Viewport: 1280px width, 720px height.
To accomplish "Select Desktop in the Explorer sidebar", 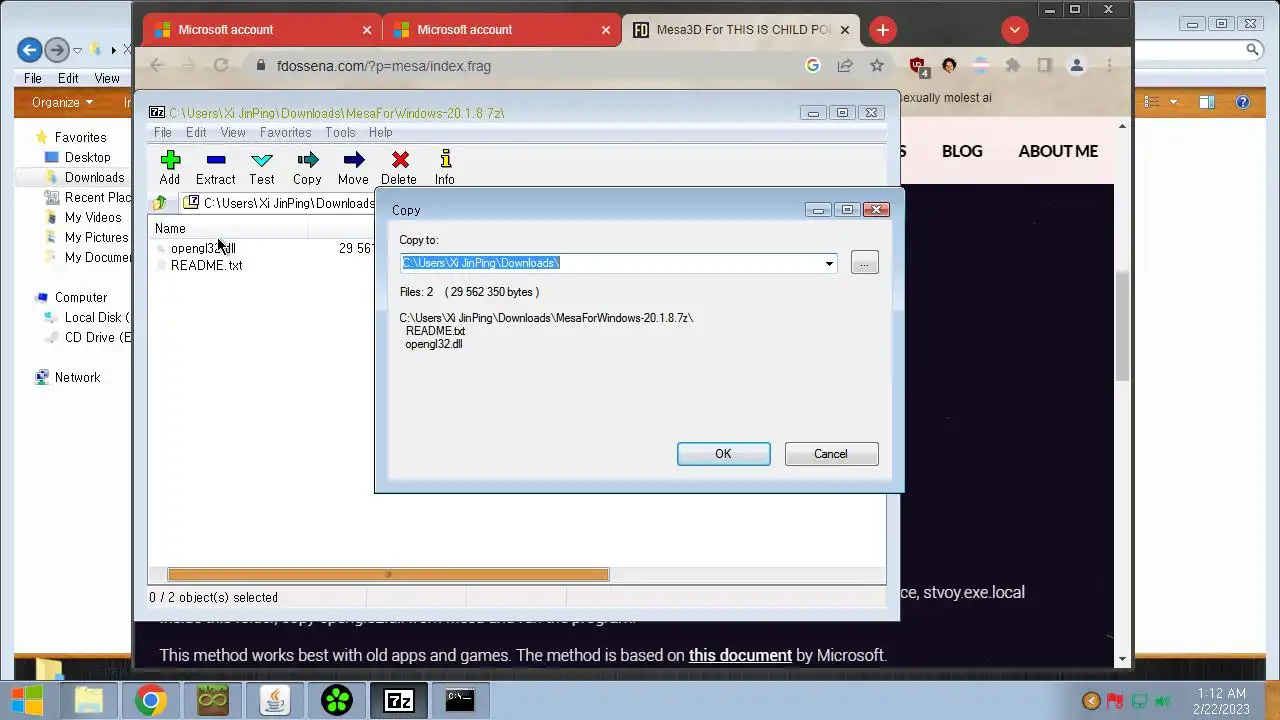I will tap(87, 158).
